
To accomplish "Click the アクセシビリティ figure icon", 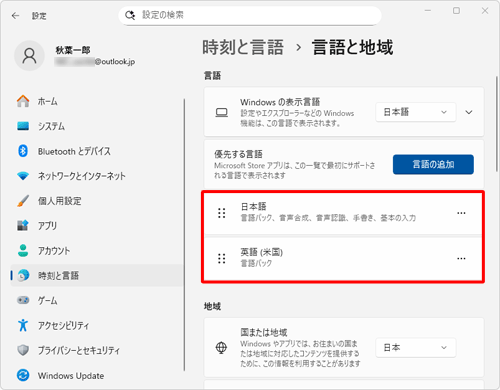I will [x=23, y=325].
